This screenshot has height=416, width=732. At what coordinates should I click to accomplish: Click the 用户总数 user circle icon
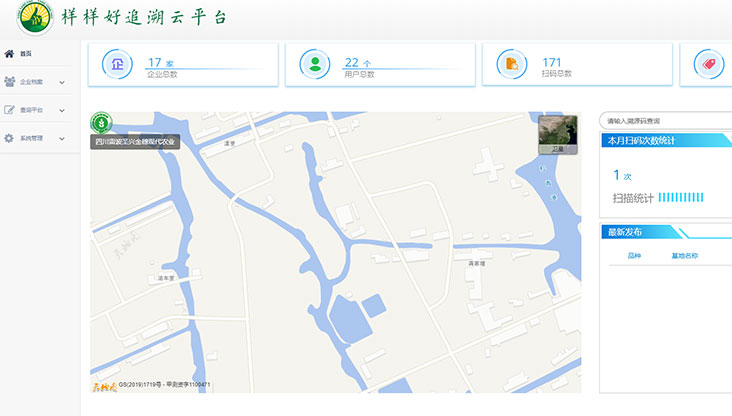coord(315,65)
